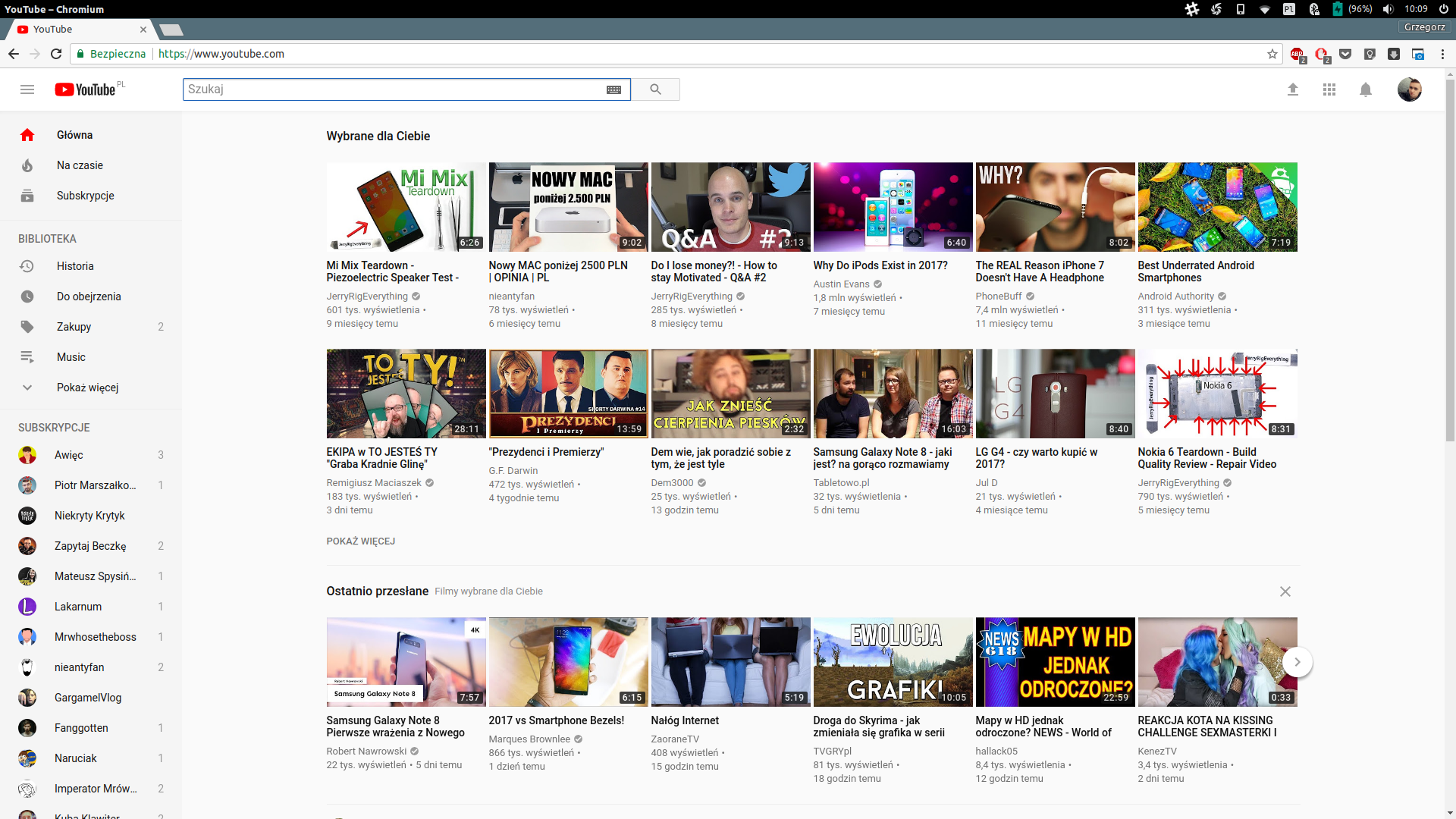Open the Główna home item
Image resolution: width=1456 pixels, height=819 pixels.
[91, 135]
